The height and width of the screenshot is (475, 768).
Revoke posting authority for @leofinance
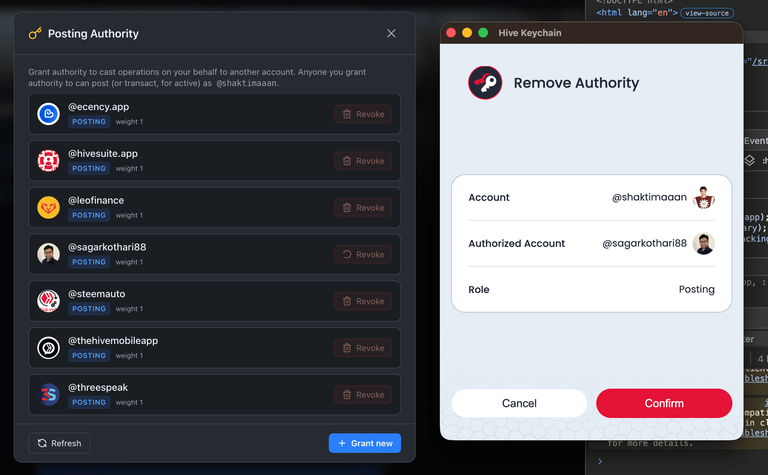(x=363, y=208)
